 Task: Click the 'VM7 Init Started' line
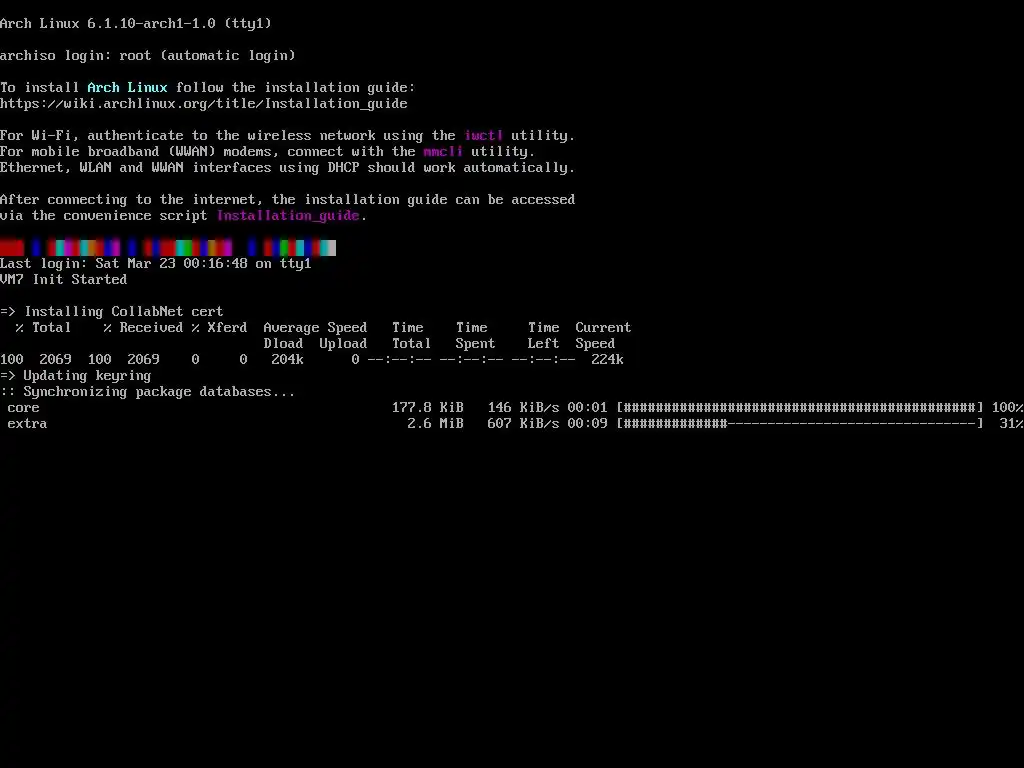[x=63, y=280]
